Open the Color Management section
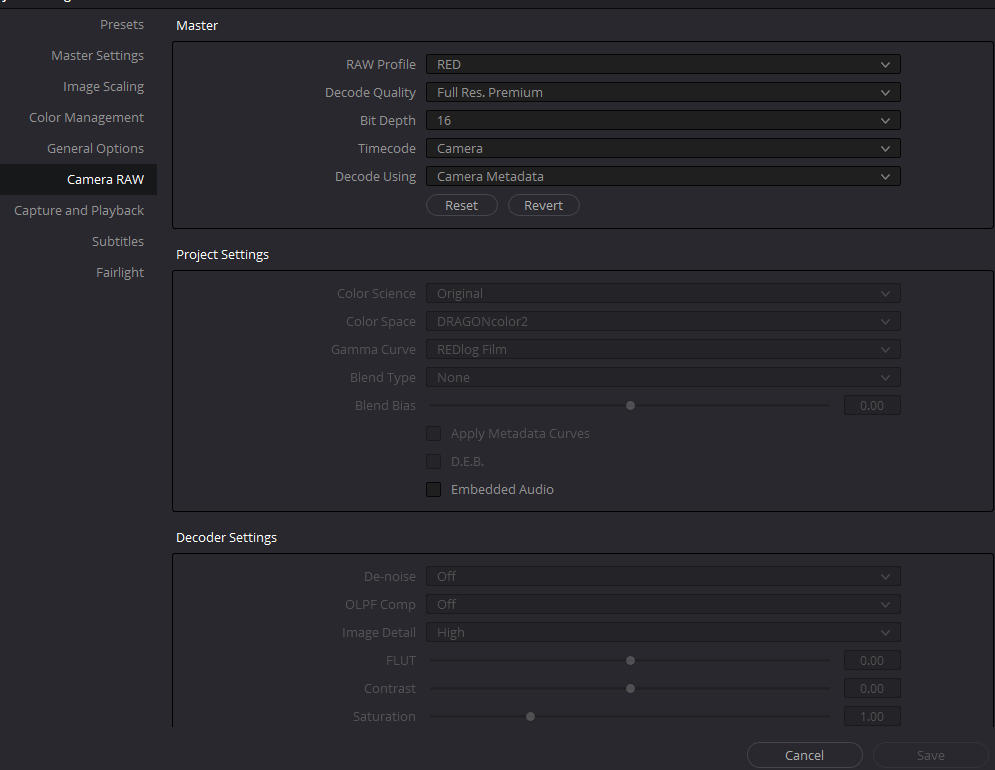The height and width of the screenshot is (770, 995). [86, 117]
